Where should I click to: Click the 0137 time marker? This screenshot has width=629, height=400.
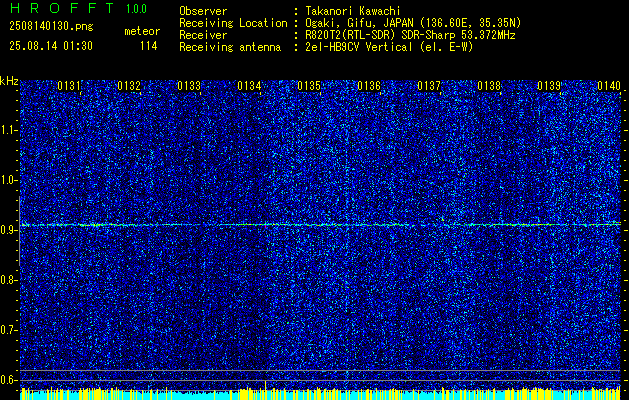click(x=429, y=86)
